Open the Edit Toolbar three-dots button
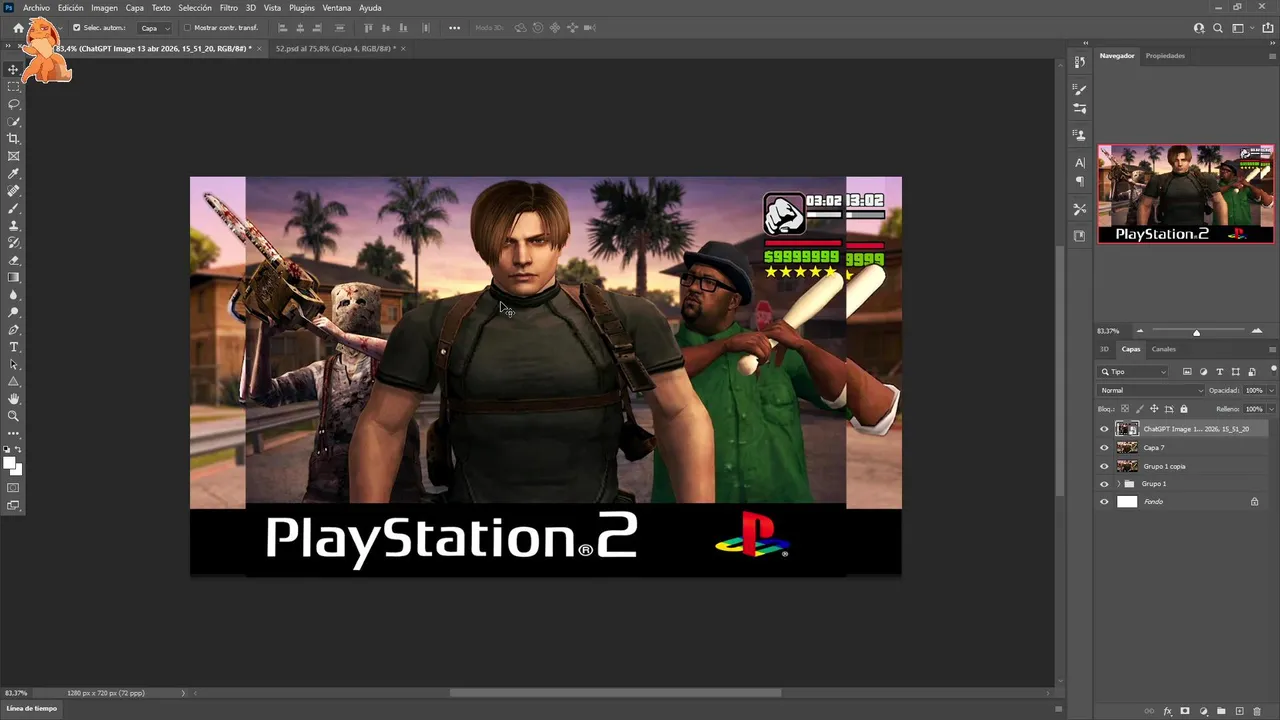1280x720 pixels. point(13,433)
